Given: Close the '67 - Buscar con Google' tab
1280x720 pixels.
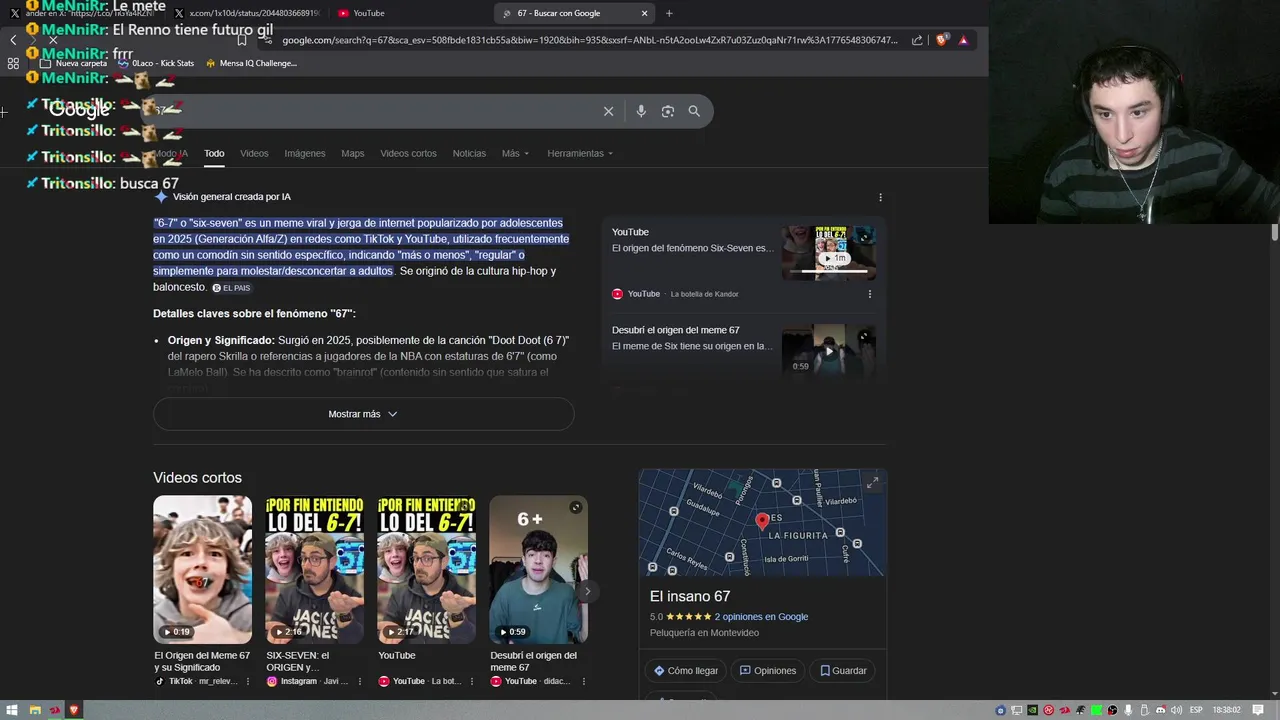Looking at the screenshot, I should click(645, 13).
